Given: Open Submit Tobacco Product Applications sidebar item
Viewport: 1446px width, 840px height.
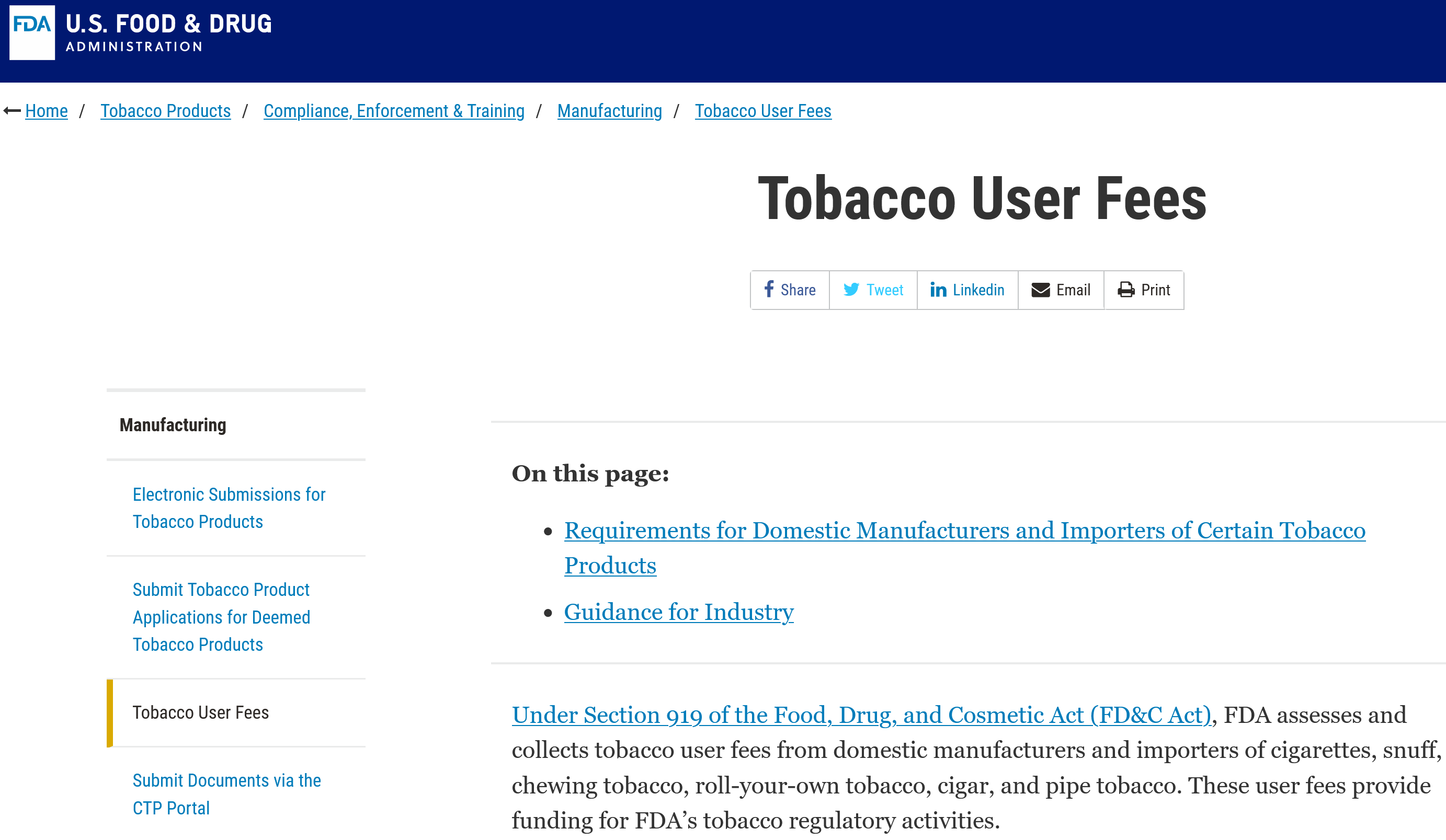Looking at the screenshot, I should [222, 617].
